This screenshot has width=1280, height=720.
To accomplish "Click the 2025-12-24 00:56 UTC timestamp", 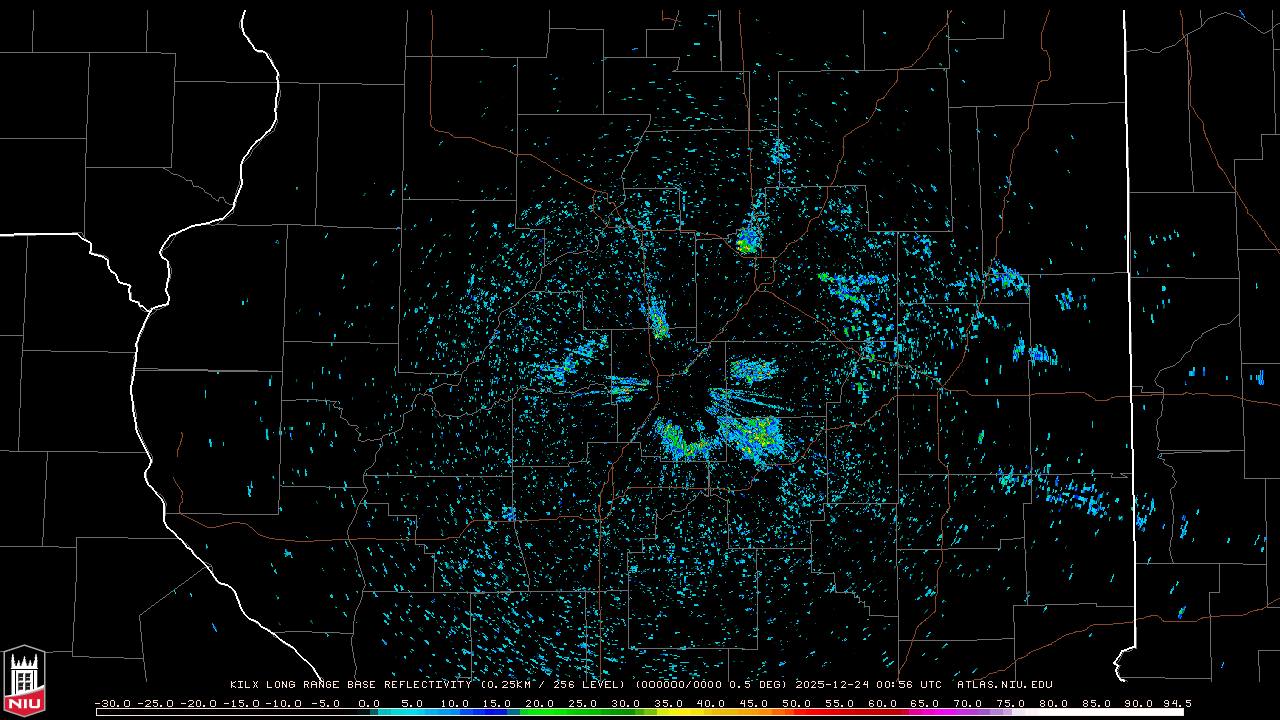I will click(869, 685).
